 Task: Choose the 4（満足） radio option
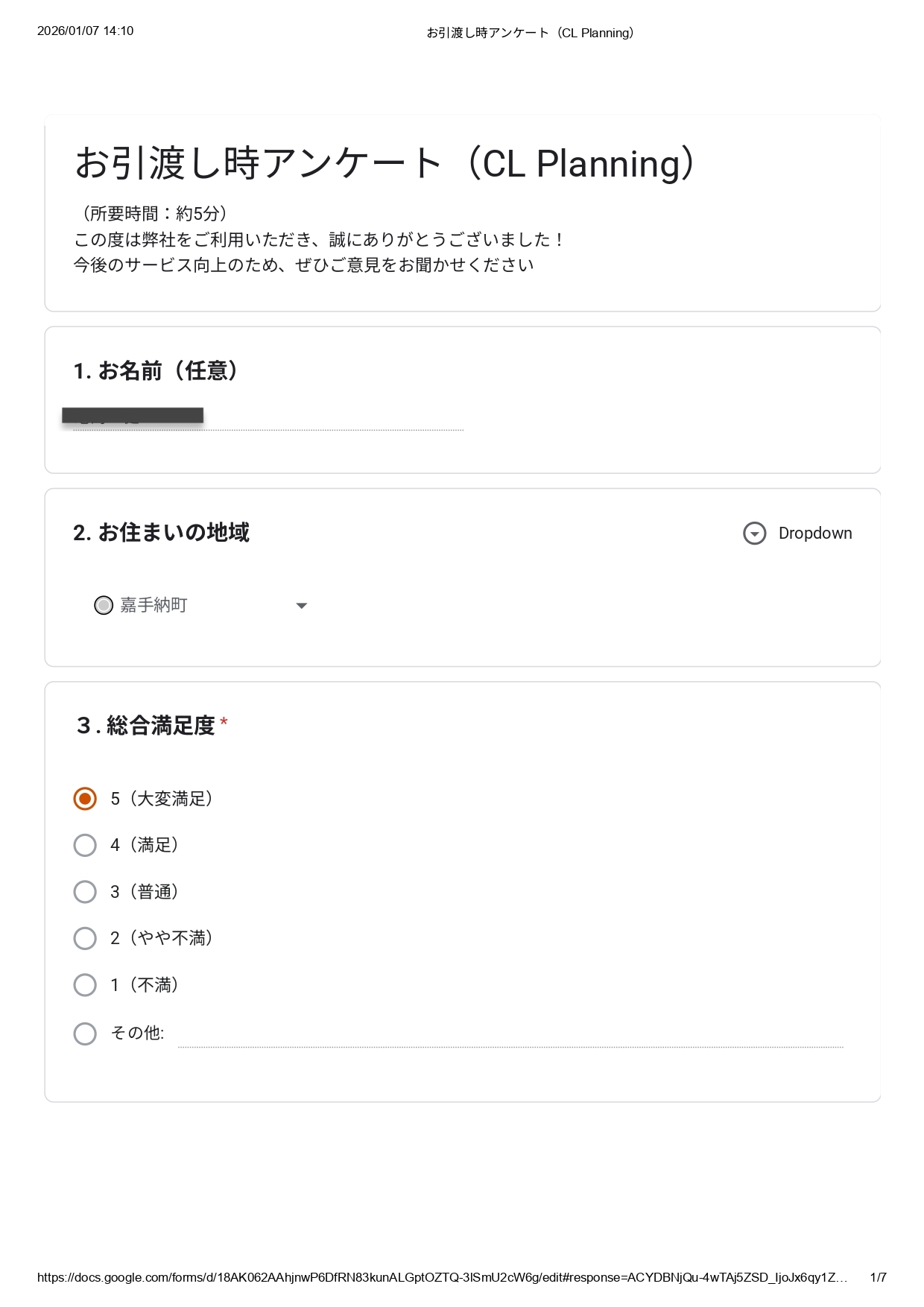point(85,845)
